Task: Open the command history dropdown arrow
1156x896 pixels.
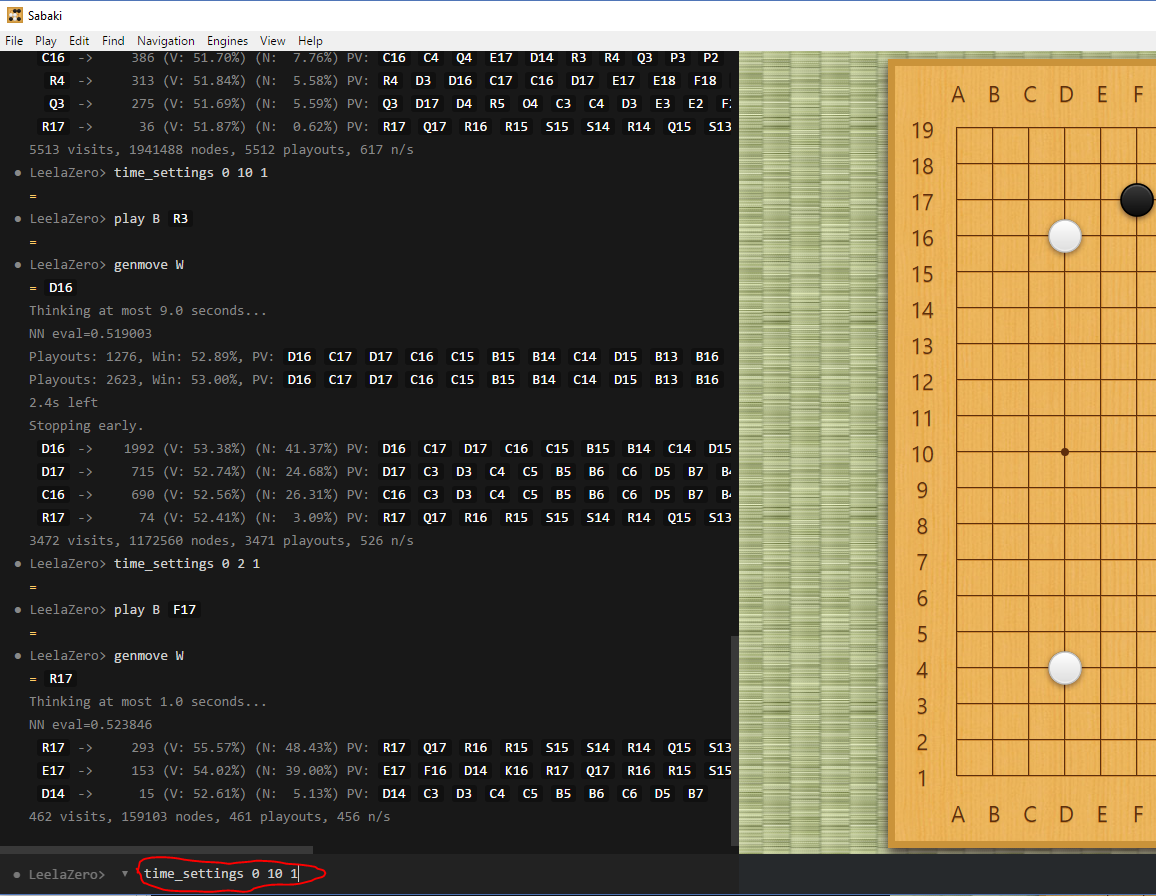Action: (x=124, y=873)
